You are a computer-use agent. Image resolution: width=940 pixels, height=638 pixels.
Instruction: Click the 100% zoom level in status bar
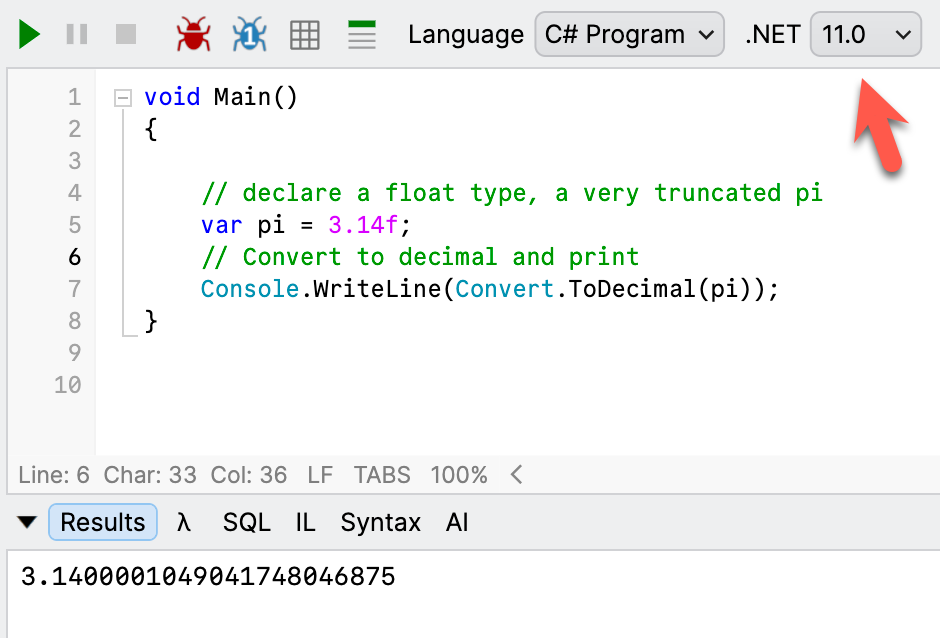click(459, 475)
